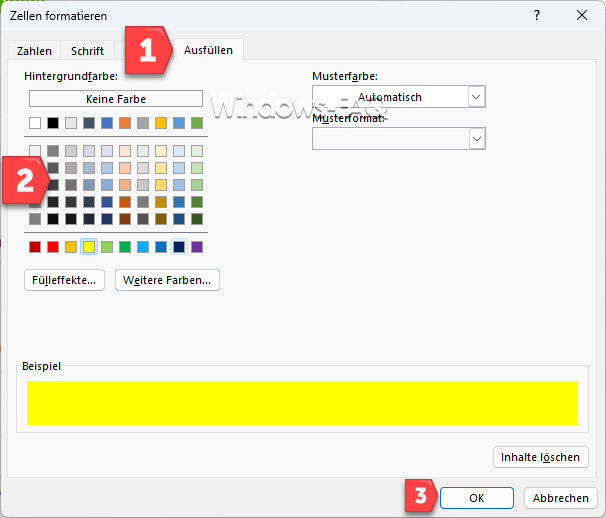Image resolution: width=606 pixels, height=518 pixels.
Task: Click the Keine Farbe button
Action: [116, 99]
